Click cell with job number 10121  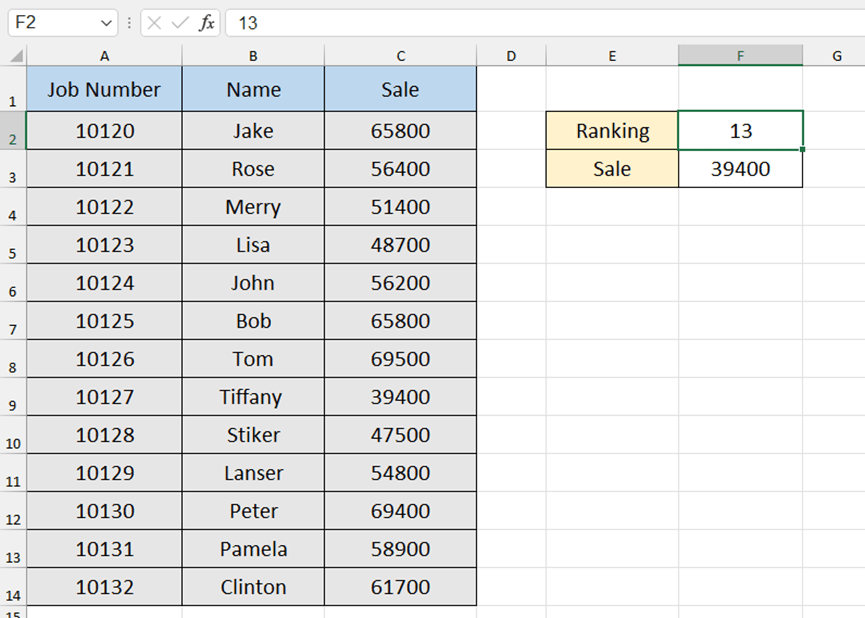coord(104,169)
